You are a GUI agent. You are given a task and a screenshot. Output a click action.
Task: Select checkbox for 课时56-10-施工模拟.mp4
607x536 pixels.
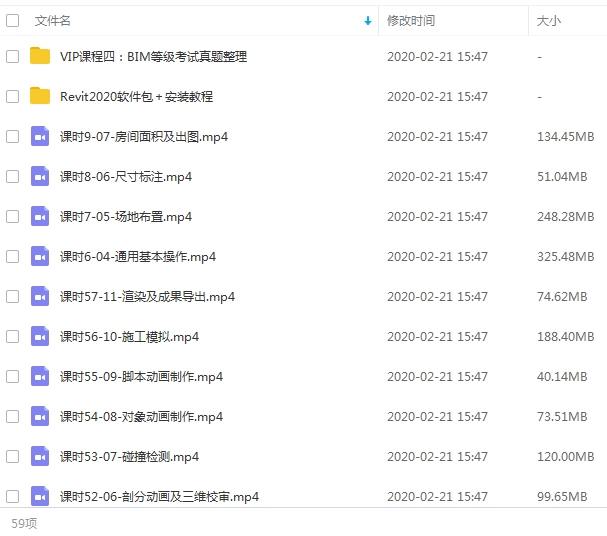coord(12,336)
